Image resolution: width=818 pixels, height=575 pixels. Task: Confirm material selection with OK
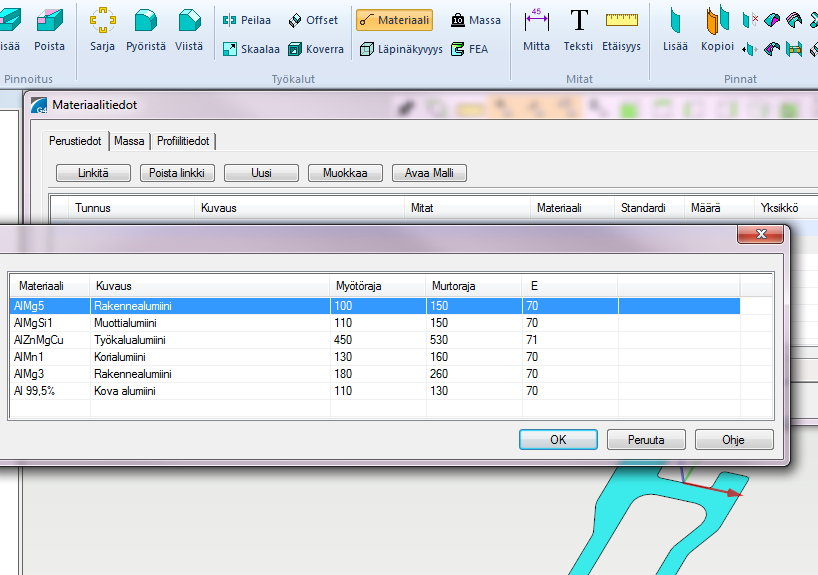point(558,439)
